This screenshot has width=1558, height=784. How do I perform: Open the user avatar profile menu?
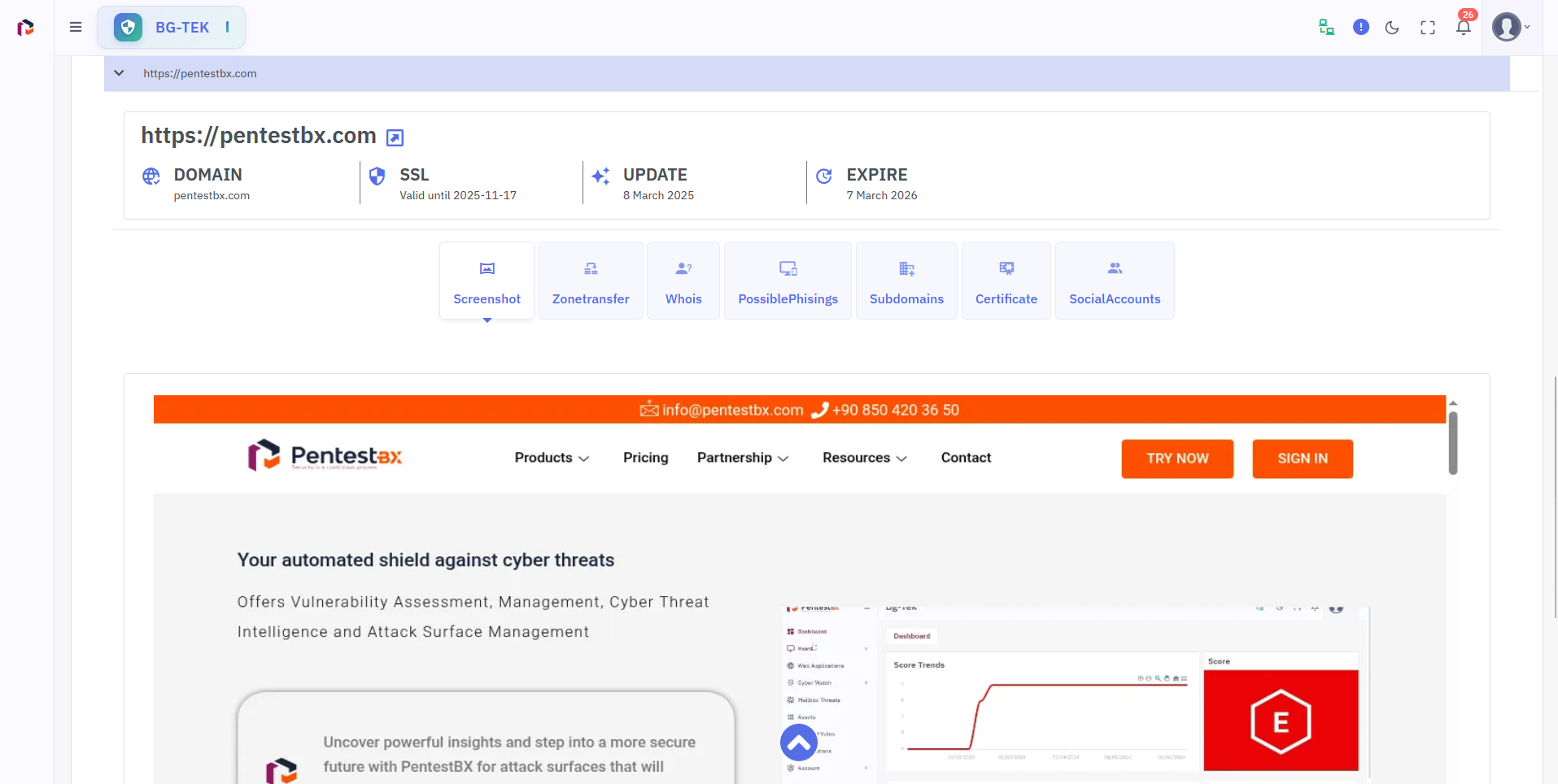tap(1510, 27)
